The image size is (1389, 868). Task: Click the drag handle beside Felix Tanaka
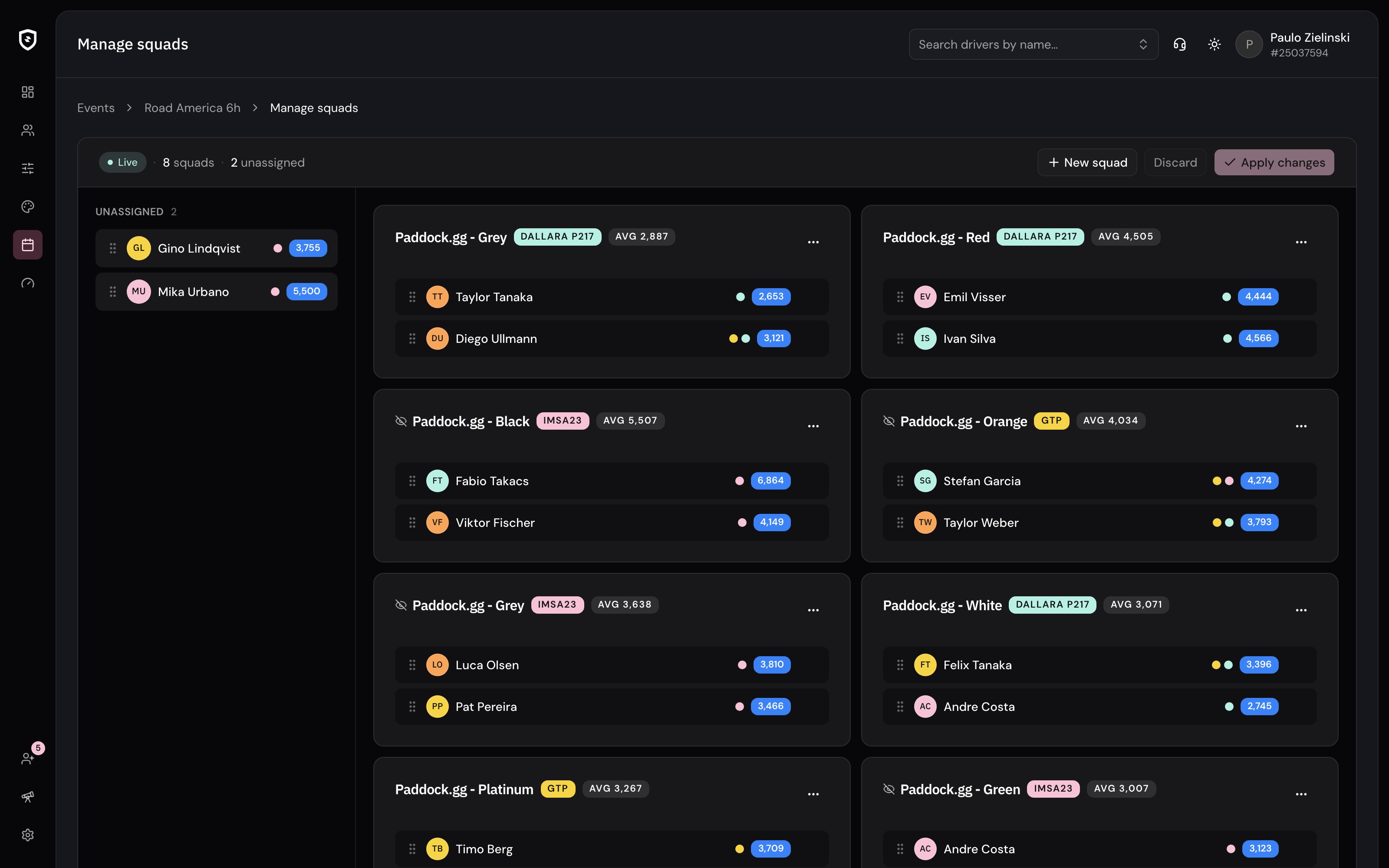tap(900, 665)
